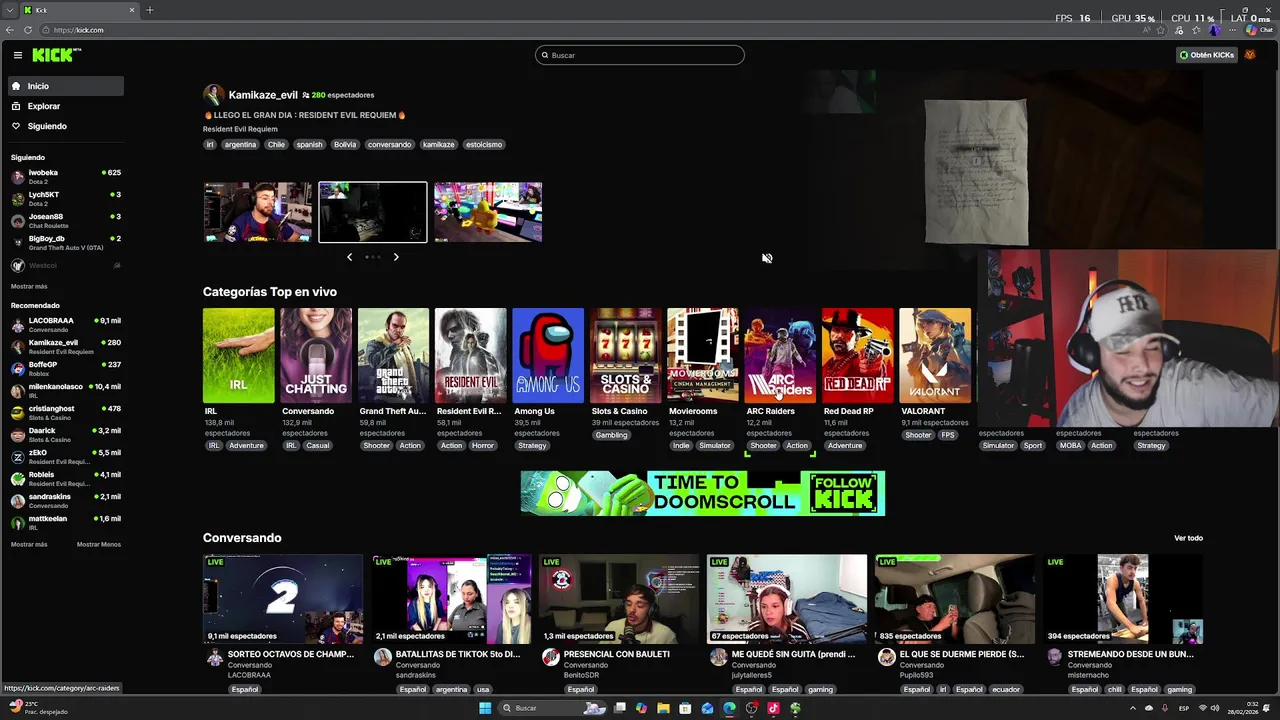This screenshot has width=1280, height=720.
Task: Select the dark middle featured thumbnail
Action: pos(373,212)
